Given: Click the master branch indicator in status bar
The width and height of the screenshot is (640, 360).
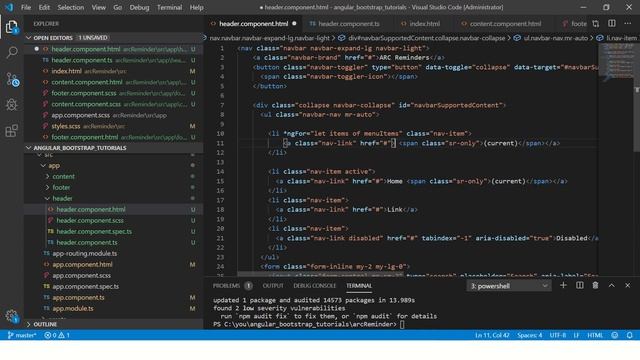Looking at the screenshot, I should tap(22, 335).
